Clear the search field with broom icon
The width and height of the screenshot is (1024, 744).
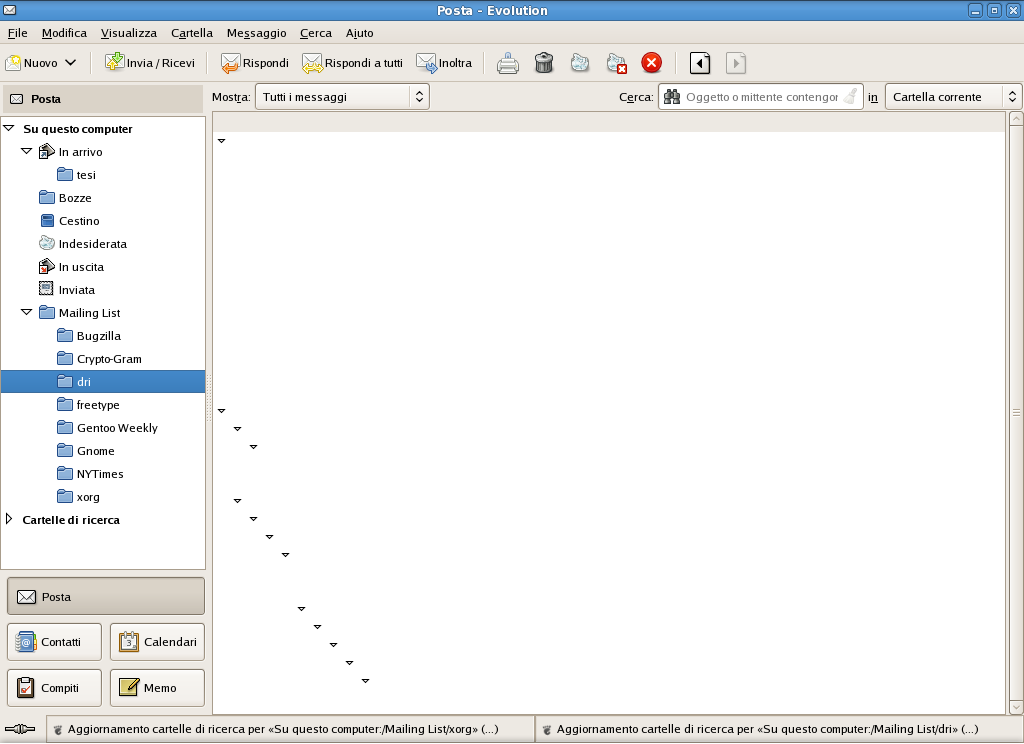click(x=851, y=97)
